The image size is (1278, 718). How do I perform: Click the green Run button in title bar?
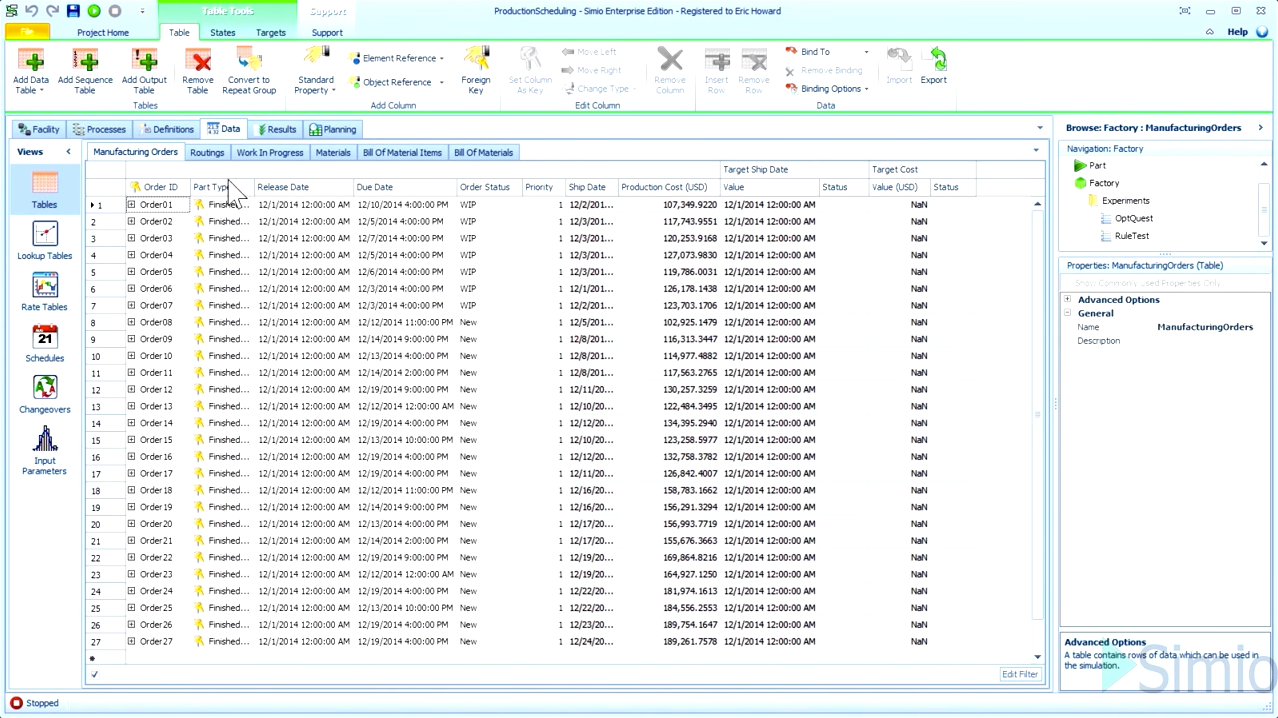click(94, 11)
